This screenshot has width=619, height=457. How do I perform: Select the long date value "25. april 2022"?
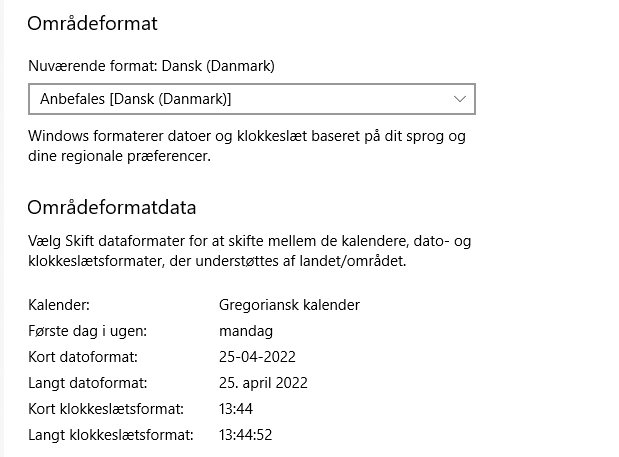263,382
